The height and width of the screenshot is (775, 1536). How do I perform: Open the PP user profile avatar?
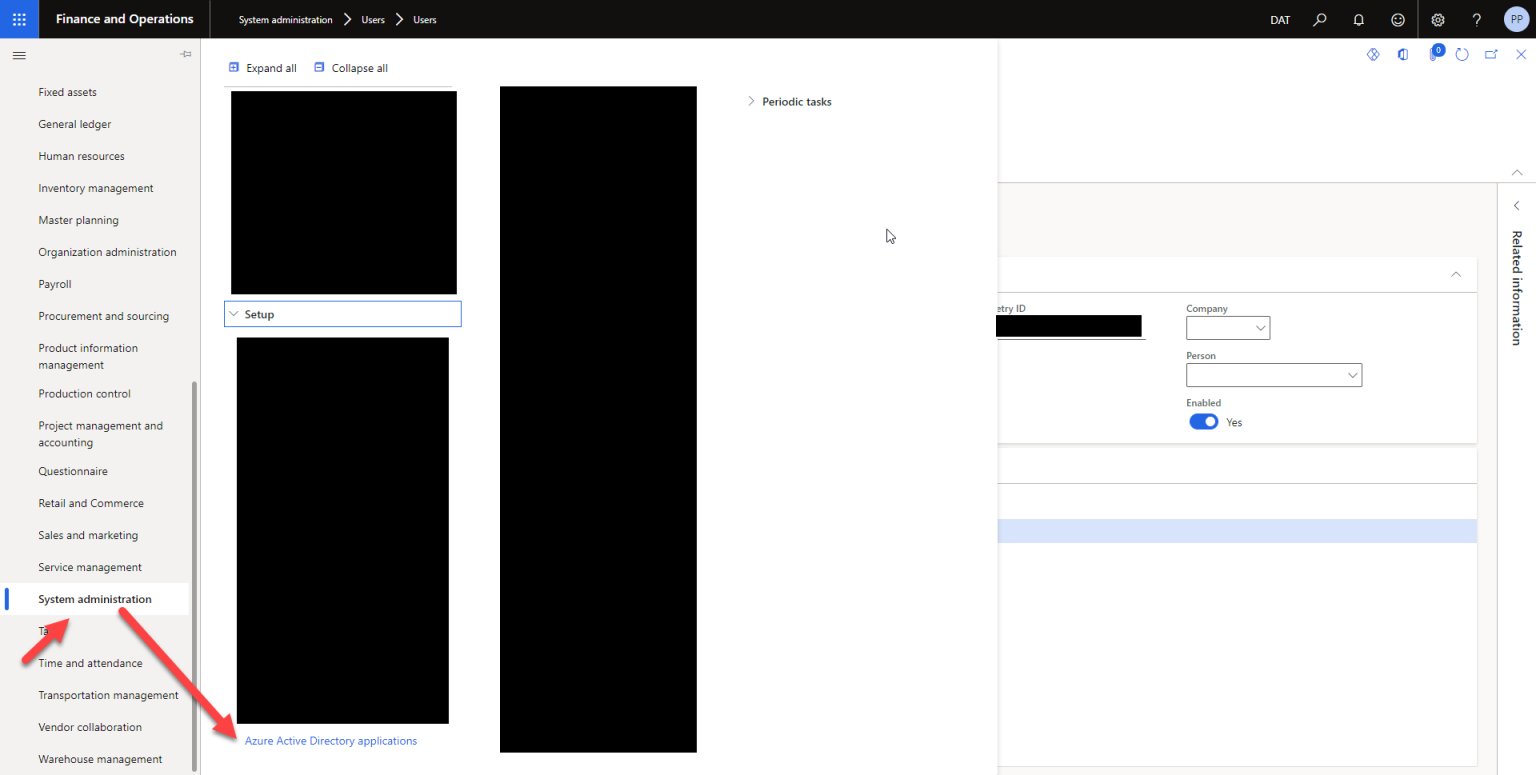[1517, 19]
